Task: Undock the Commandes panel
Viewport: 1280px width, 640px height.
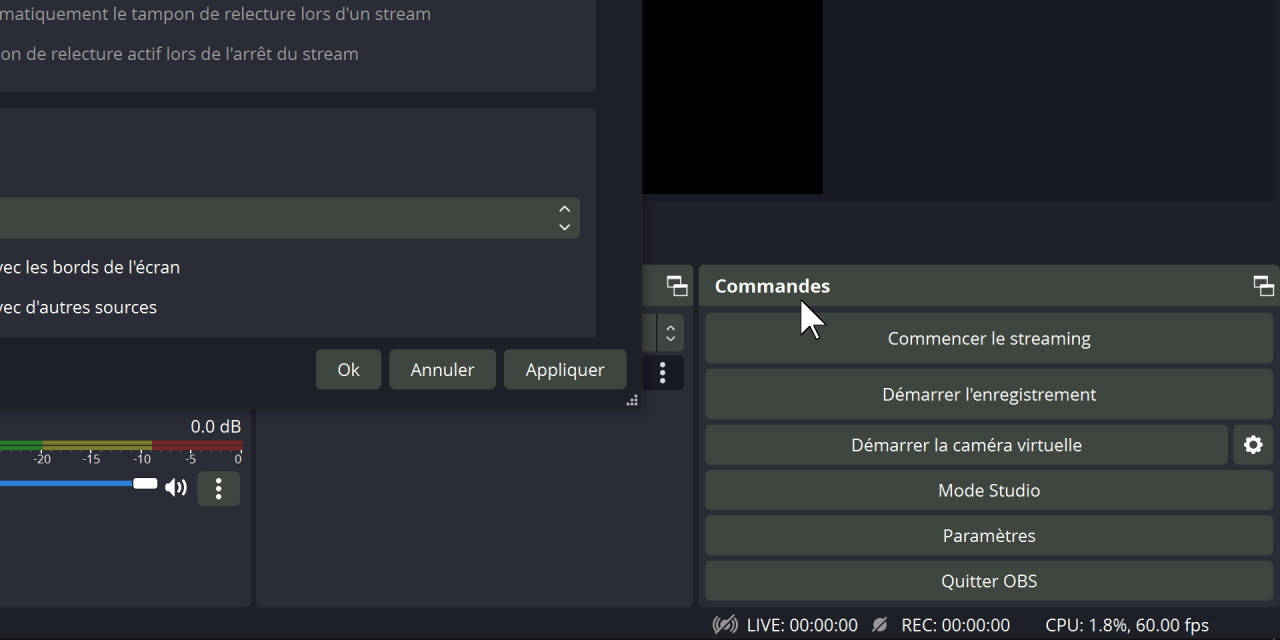Action: tap(1263, 286)
